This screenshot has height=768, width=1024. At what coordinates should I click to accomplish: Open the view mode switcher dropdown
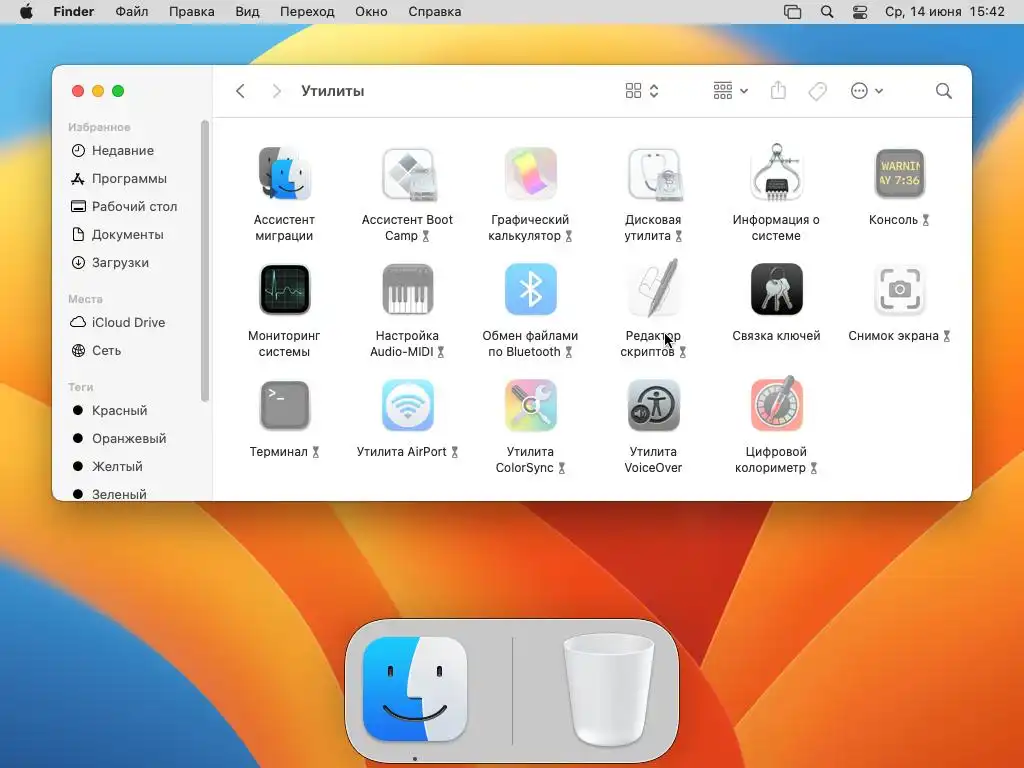pos(642,91)
